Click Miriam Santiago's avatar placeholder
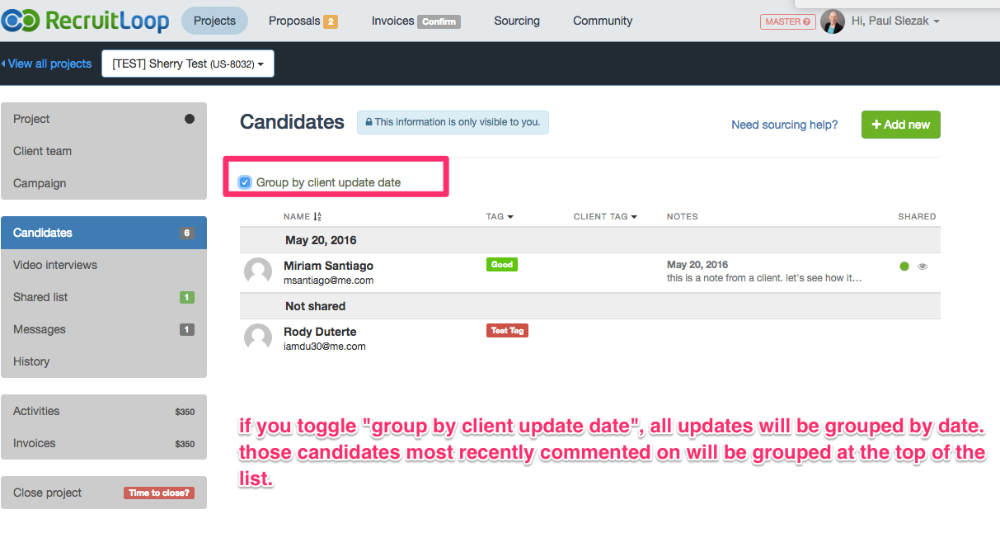 pos(258,272)
